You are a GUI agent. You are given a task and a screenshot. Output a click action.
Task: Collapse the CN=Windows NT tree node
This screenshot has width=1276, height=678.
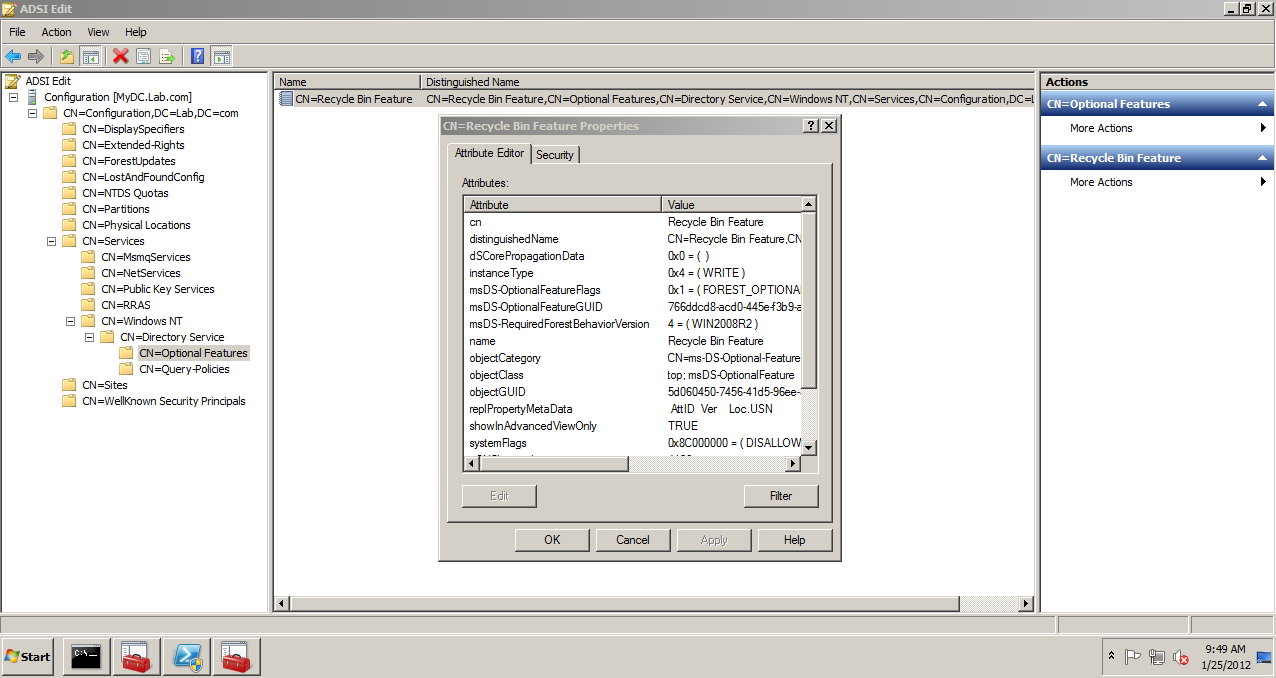[x=72, y=320]
